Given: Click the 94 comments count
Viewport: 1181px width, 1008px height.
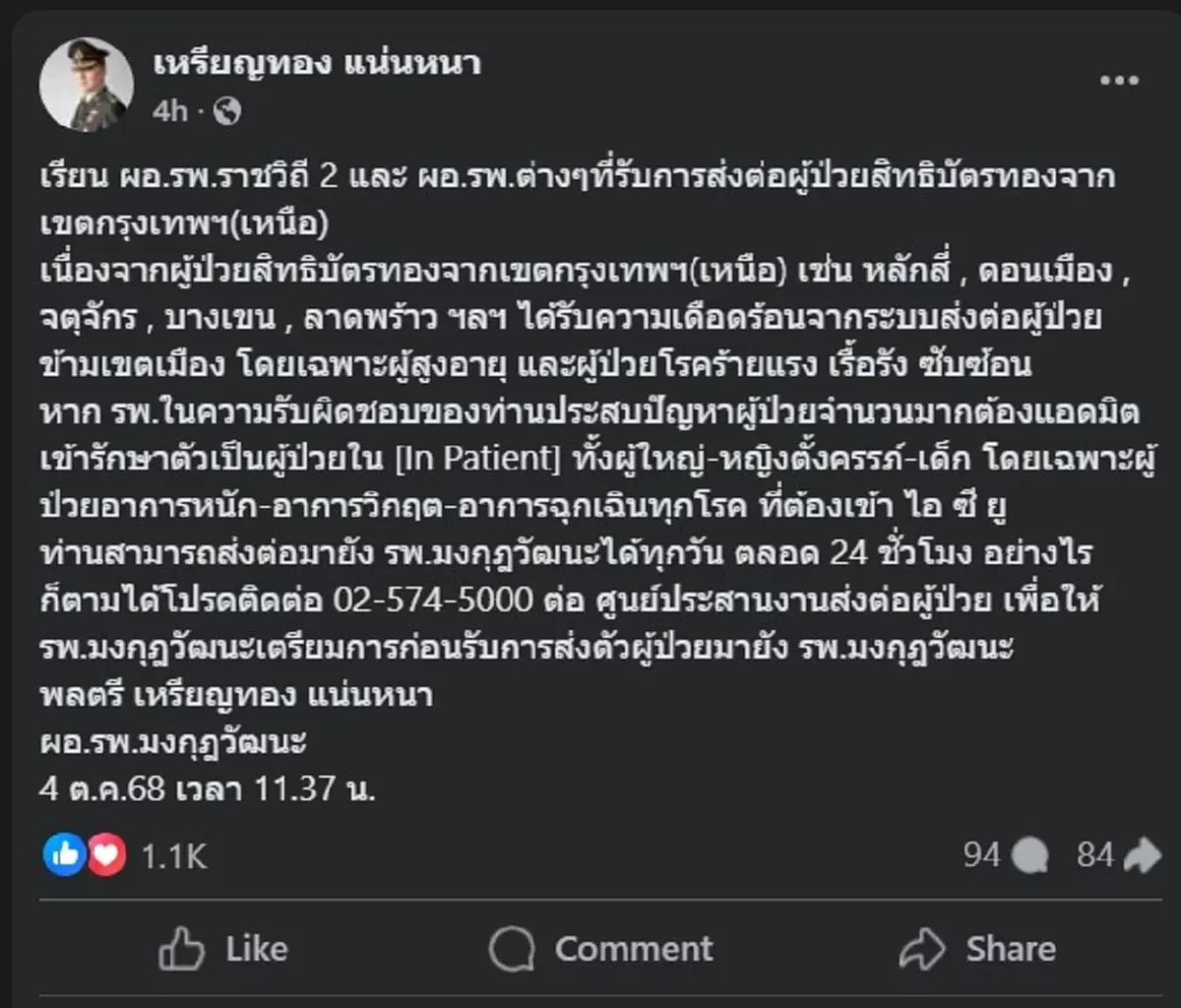Looking at the screenshot, I should pos(983,855).
